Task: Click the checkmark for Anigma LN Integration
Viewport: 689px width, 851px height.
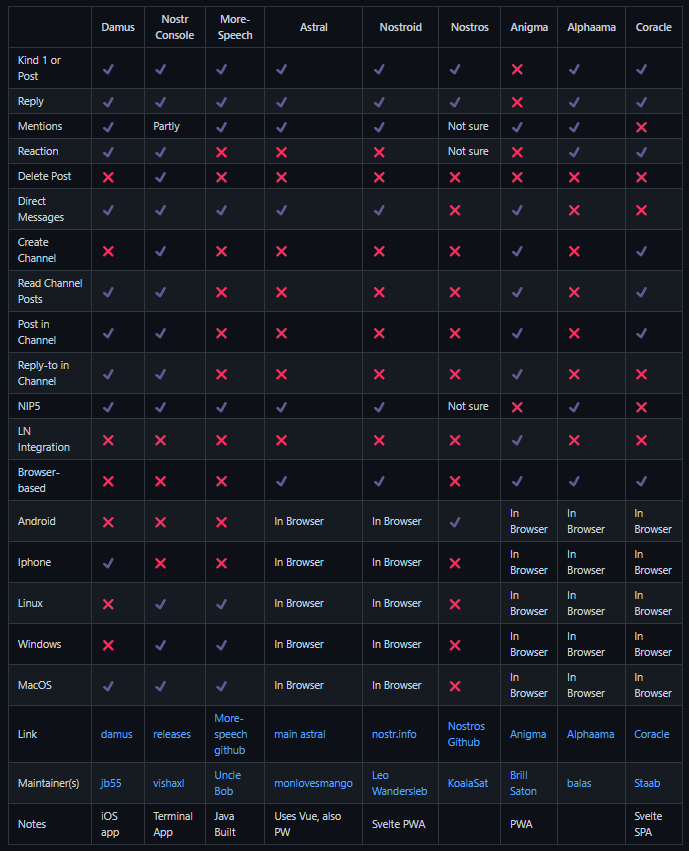Action: click(517, 440)
